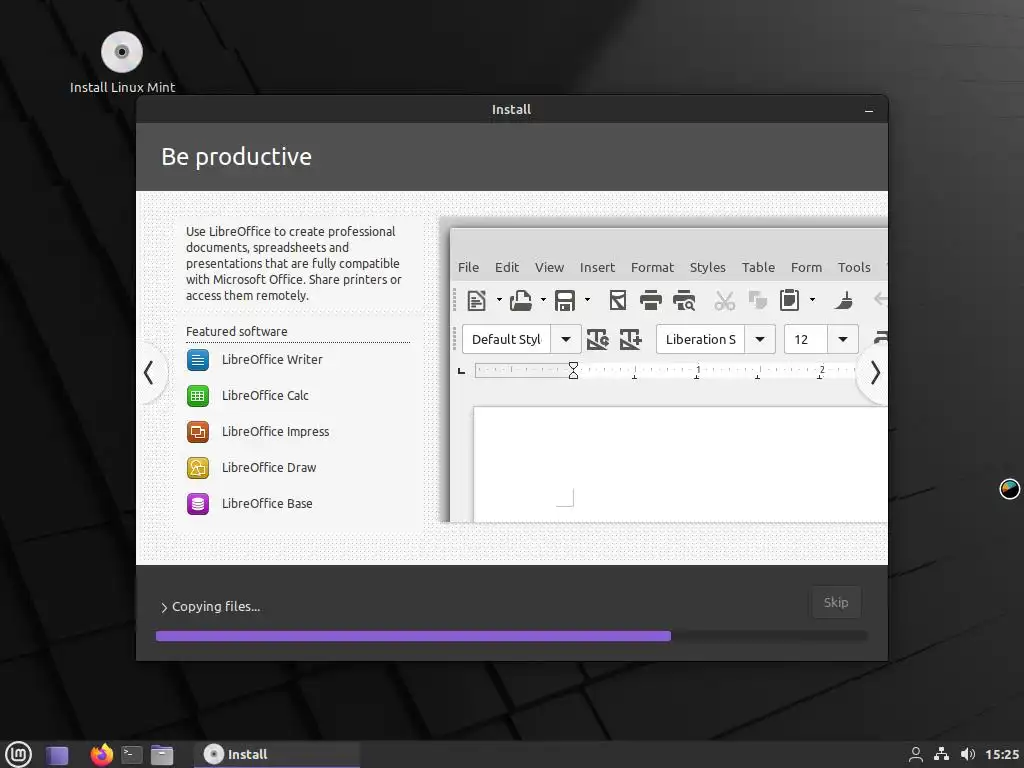
Task: Click the LibreOffice Impress icon
Action: [198, 432]
